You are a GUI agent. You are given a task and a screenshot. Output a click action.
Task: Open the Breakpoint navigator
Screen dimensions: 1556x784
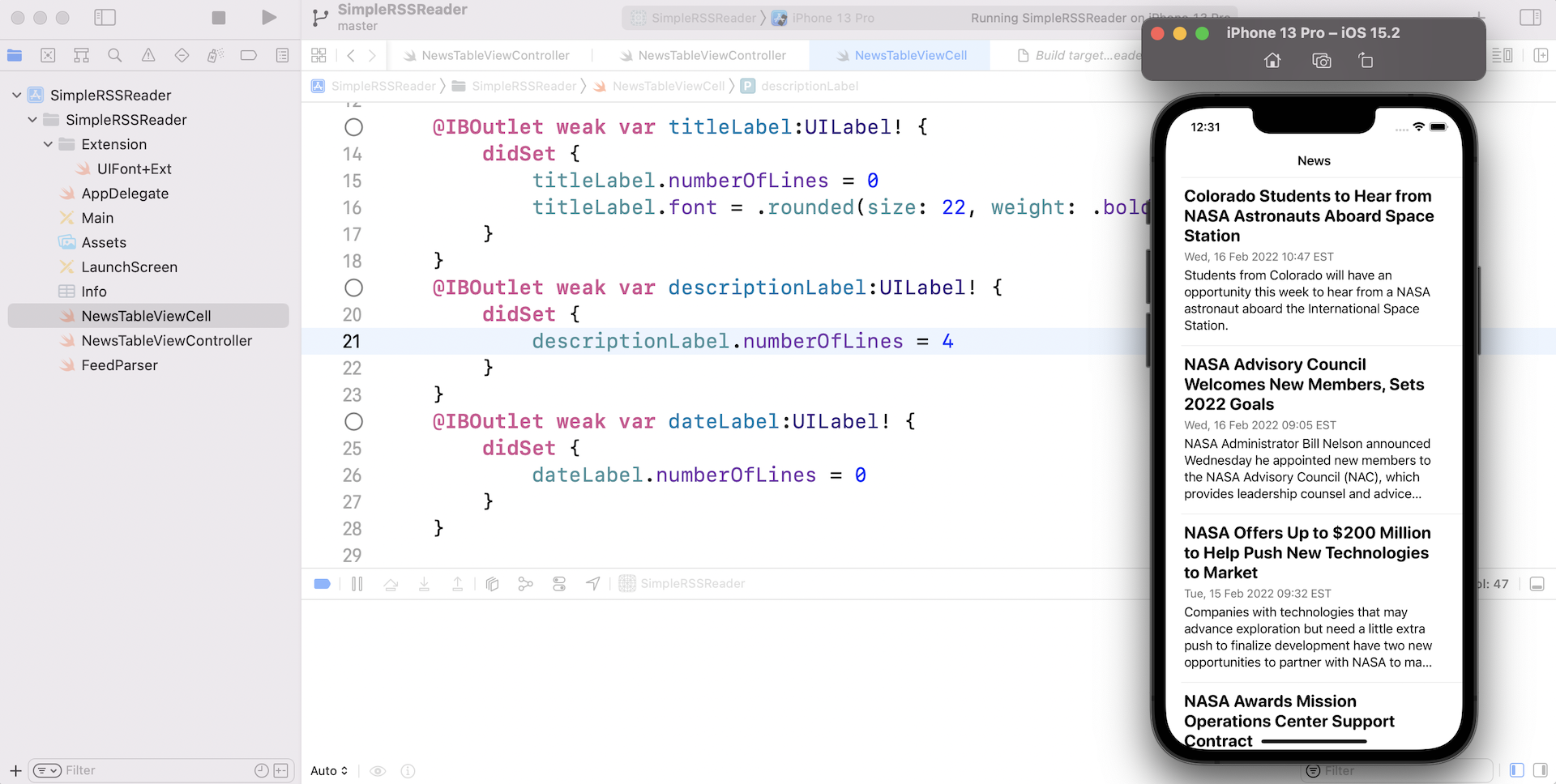coord(249,55)
